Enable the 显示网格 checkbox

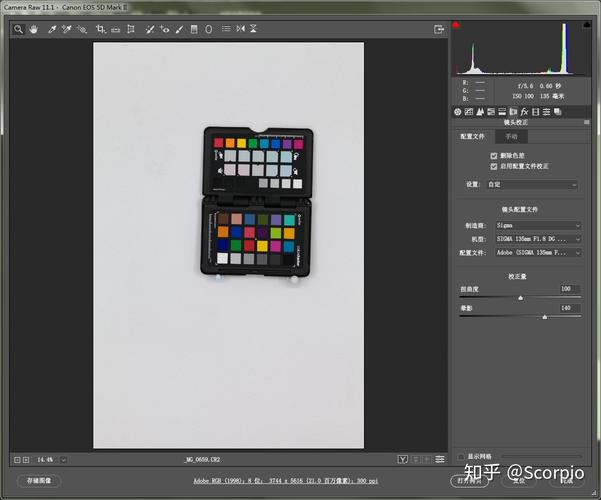461,457
